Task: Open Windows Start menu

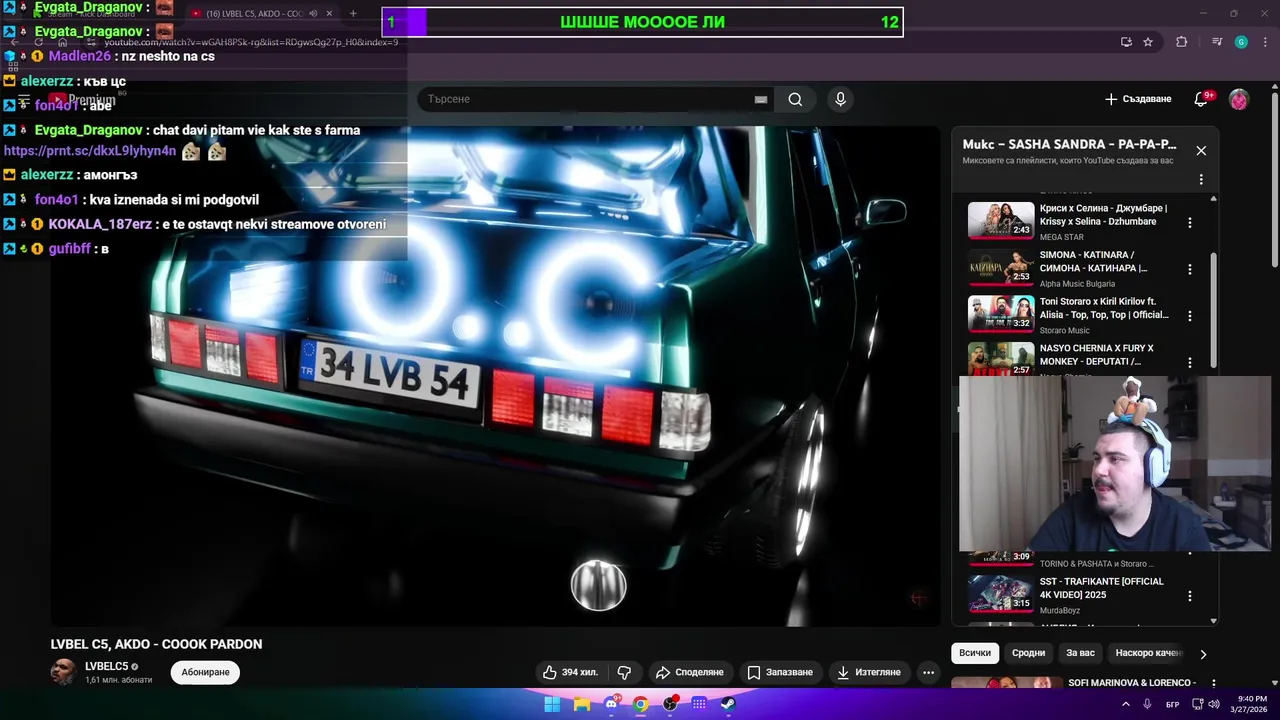Action: (x=552, y=704)
